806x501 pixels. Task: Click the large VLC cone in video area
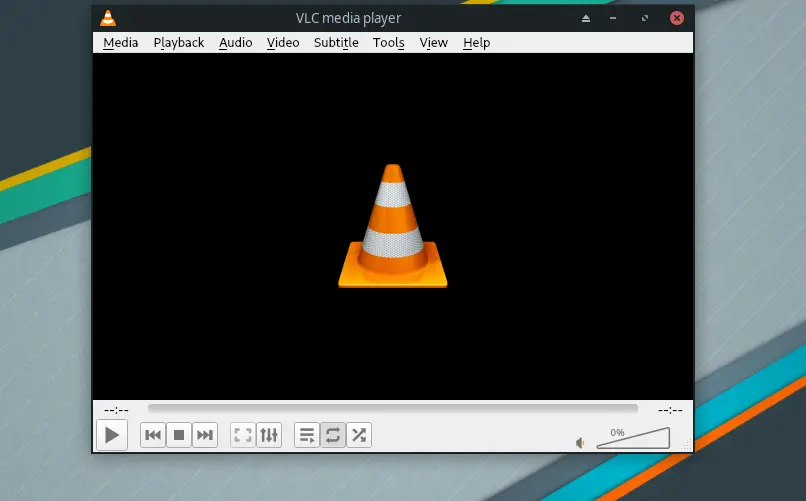coord(393,226)
